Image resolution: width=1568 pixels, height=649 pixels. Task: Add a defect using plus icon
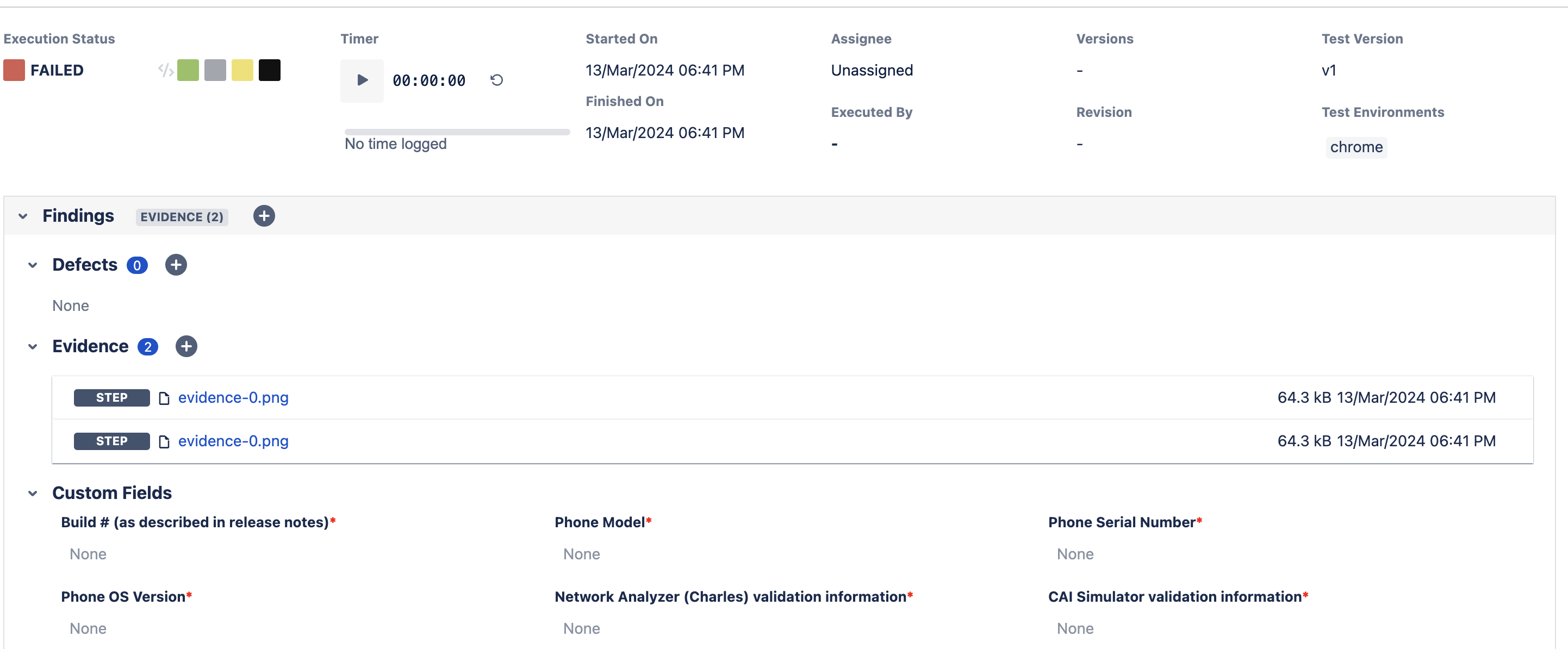[x=176, y=265]
